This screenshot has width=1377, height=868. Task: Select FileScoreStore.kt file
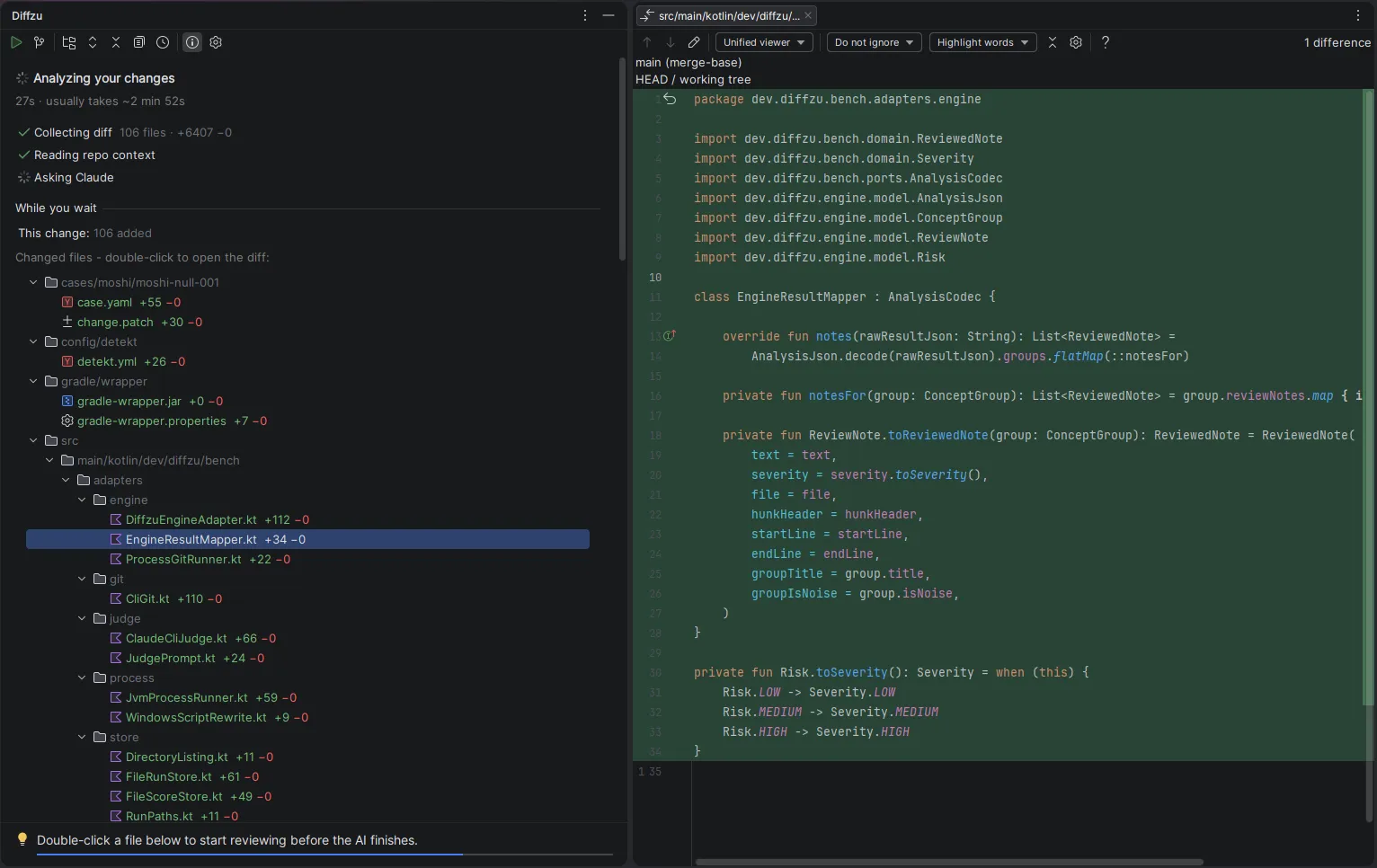pos(173,796)
